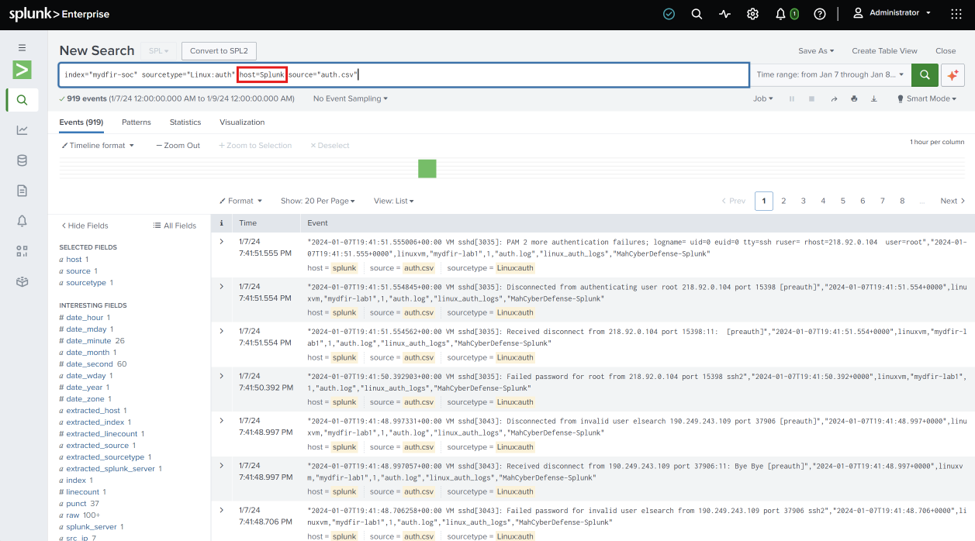Viewport: 975px width, 541px height.
Task: Open the AI assistant sparkle icon
Action: (953, 75)
